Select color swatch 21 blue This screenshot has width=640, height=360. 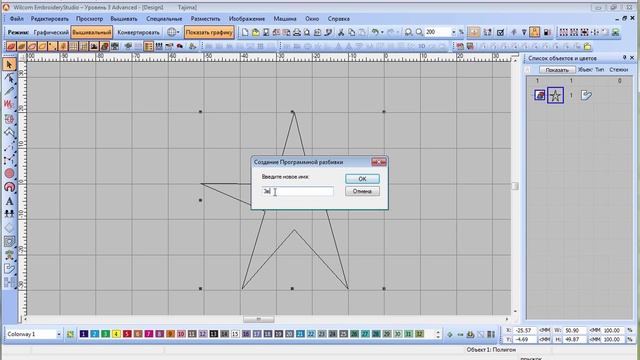click(x=300, y=334)
